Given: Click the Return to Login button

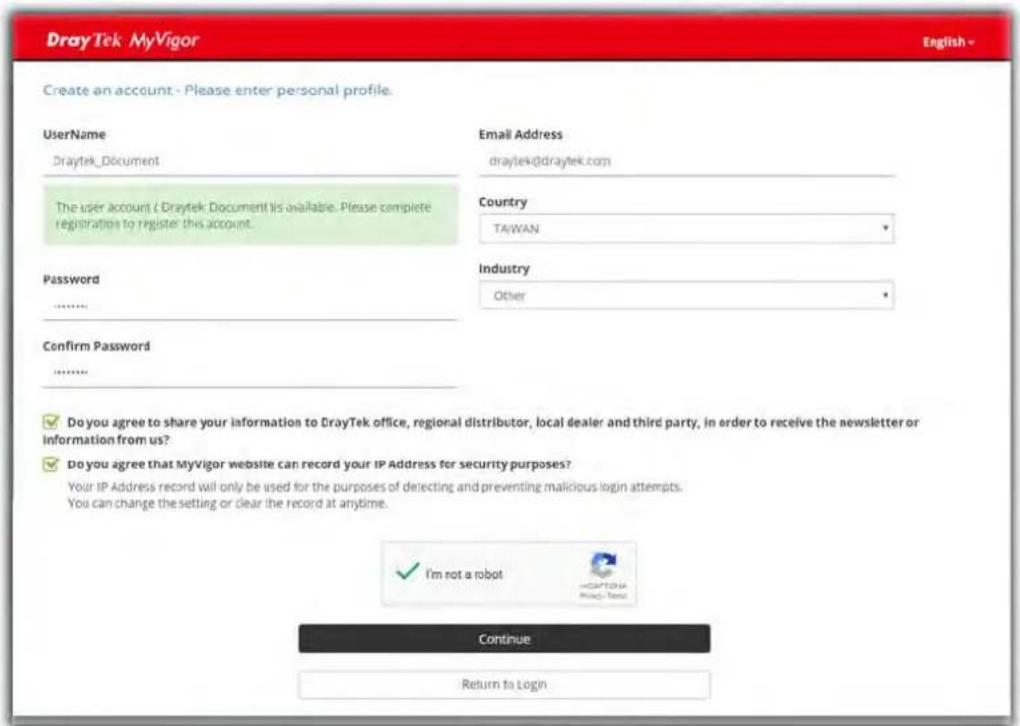Looking at the screenshot, I should (504, 684).
